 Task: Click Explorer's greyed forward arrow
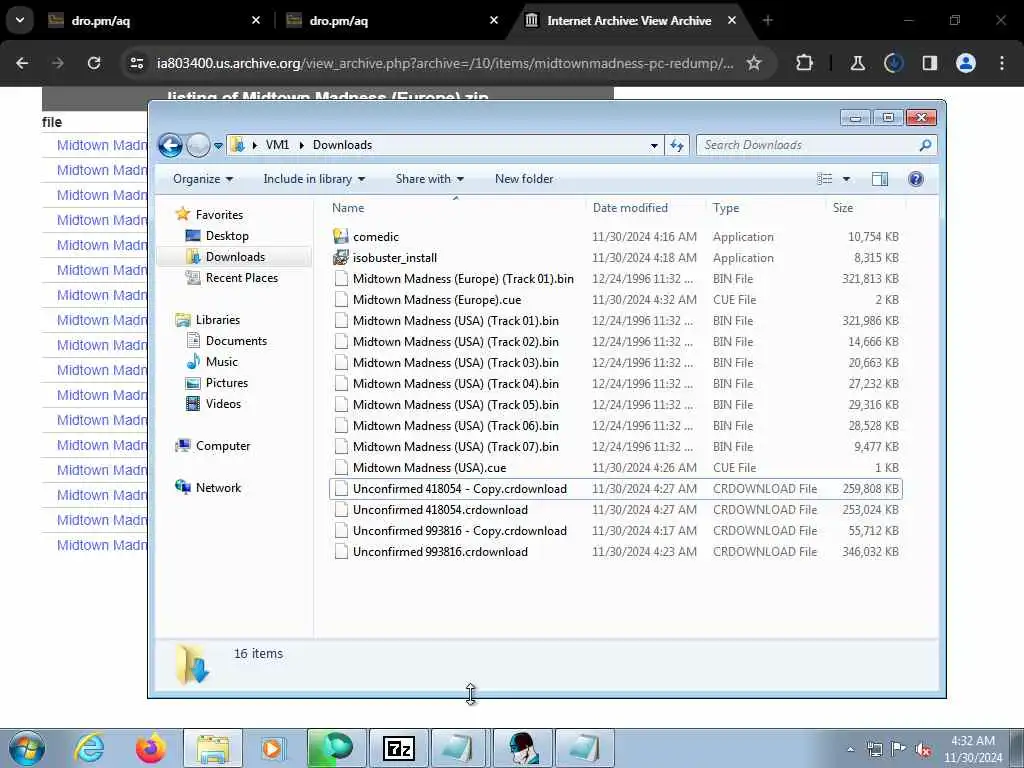[x=198, y=145]
